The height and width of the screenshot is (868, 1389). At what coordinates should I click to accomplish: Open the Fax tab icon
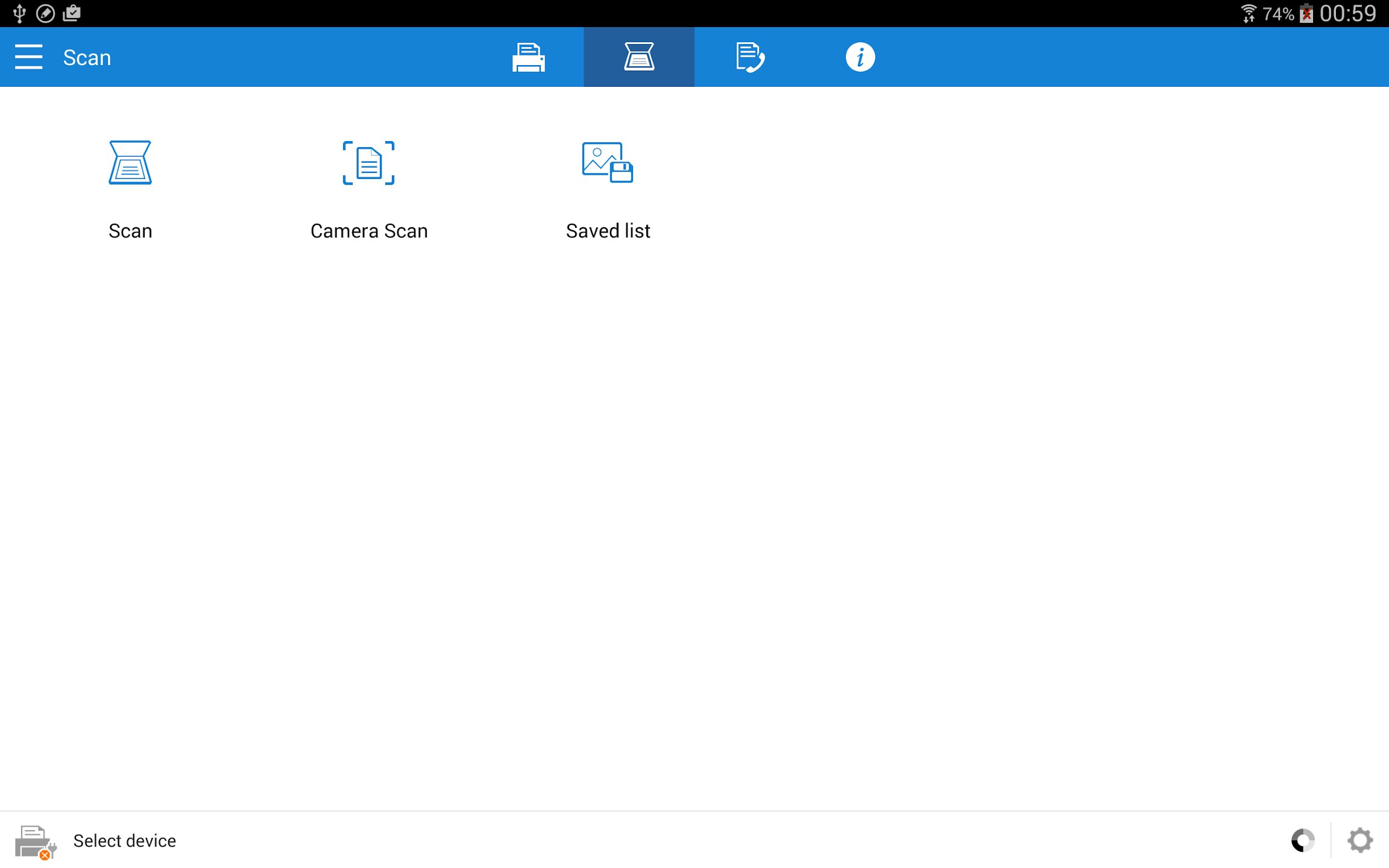(x=749, y=57)
